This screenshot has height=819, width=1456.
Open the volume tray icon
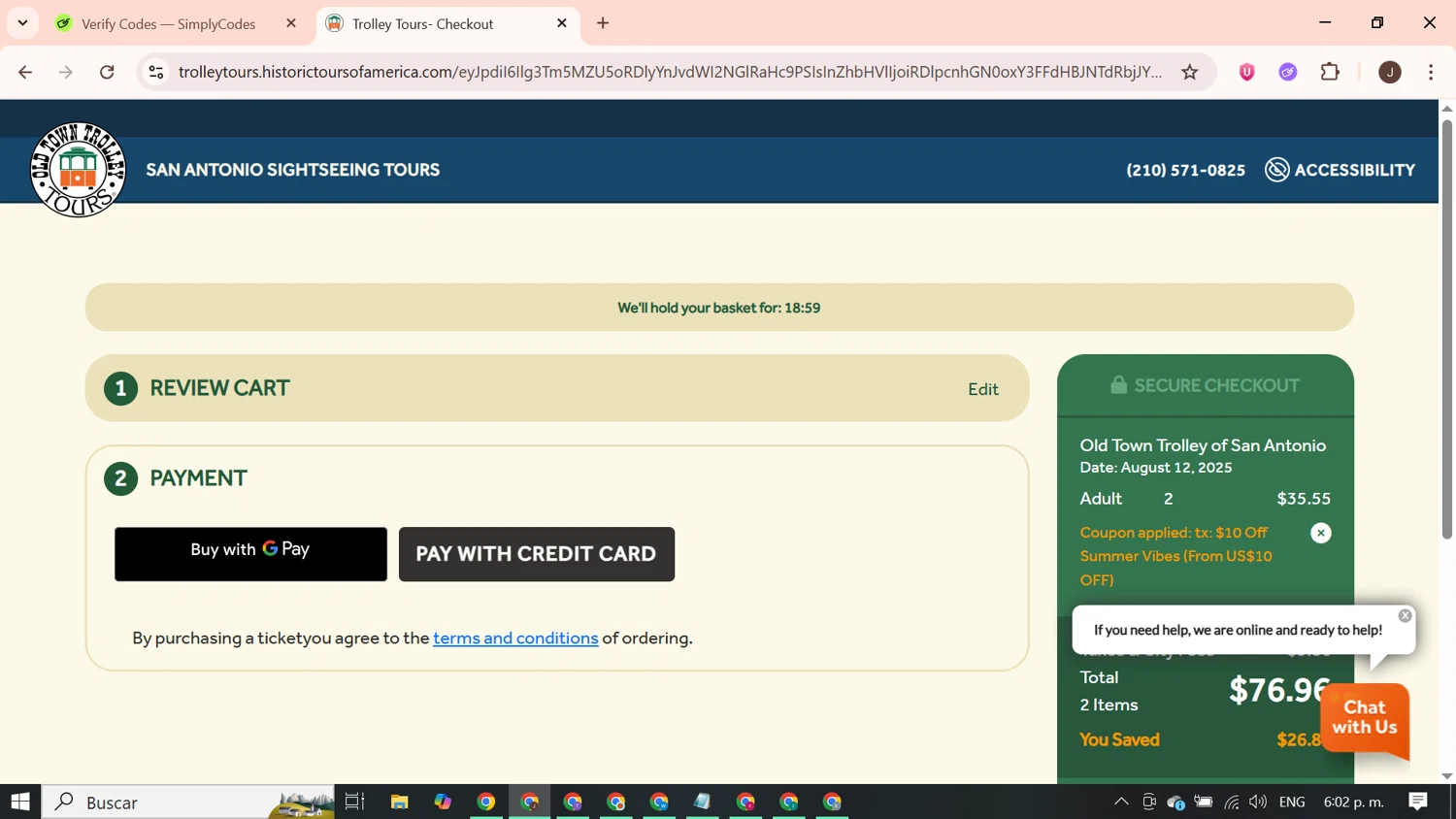pyautogui.click(x=1259, y=802)
